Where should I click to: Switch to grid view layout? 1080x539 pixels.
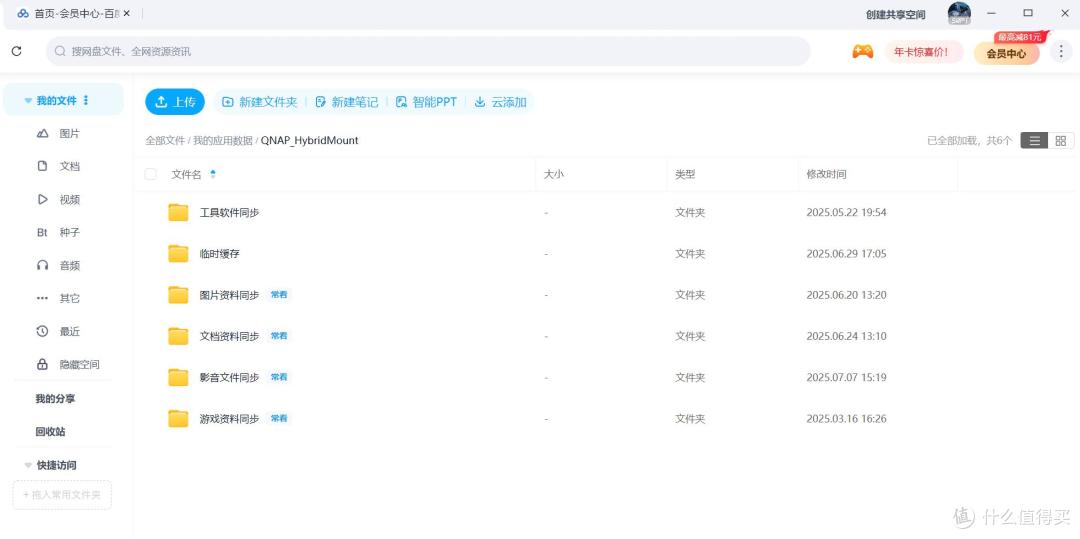point(1061,140)
